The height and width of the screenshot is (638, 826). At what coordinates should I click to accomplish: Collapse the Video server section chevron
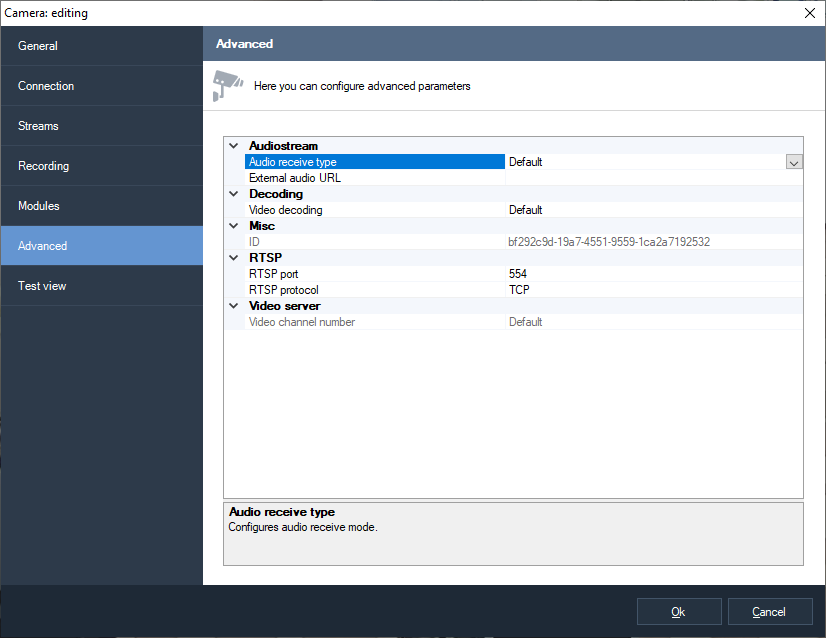[234, 306]
